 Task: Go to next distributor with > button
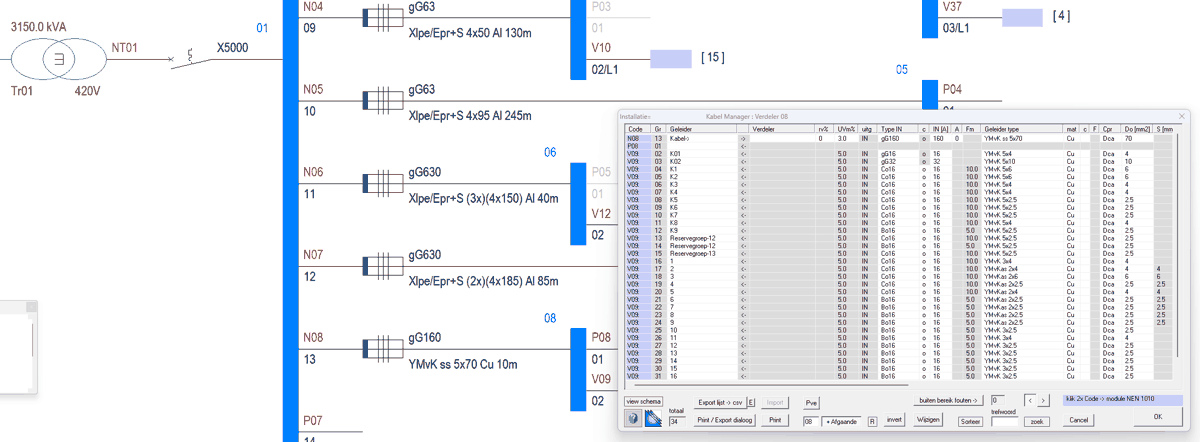(1043, 400)
